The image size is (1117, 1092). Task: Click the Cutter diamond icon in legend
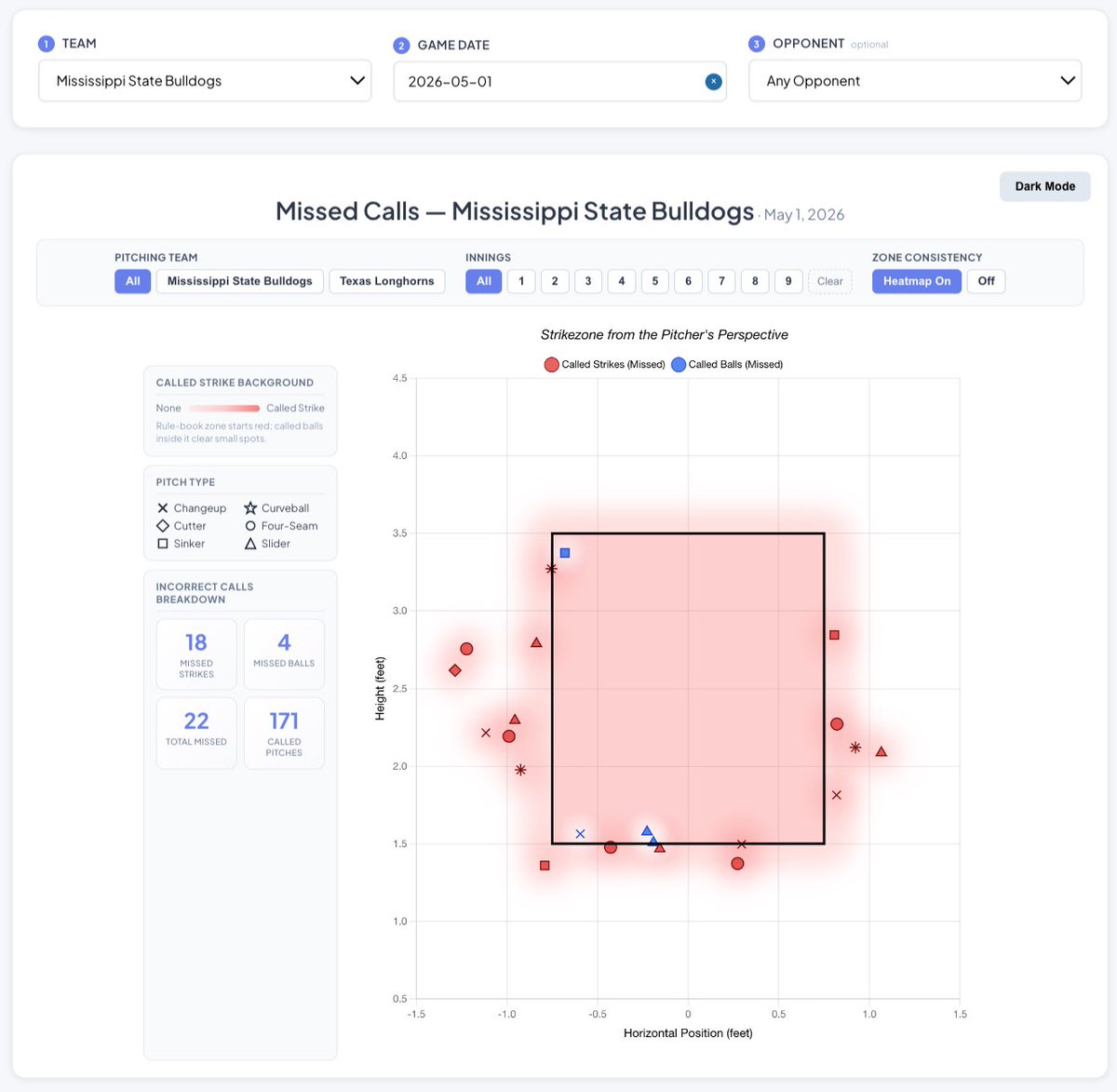click(163, 526)
